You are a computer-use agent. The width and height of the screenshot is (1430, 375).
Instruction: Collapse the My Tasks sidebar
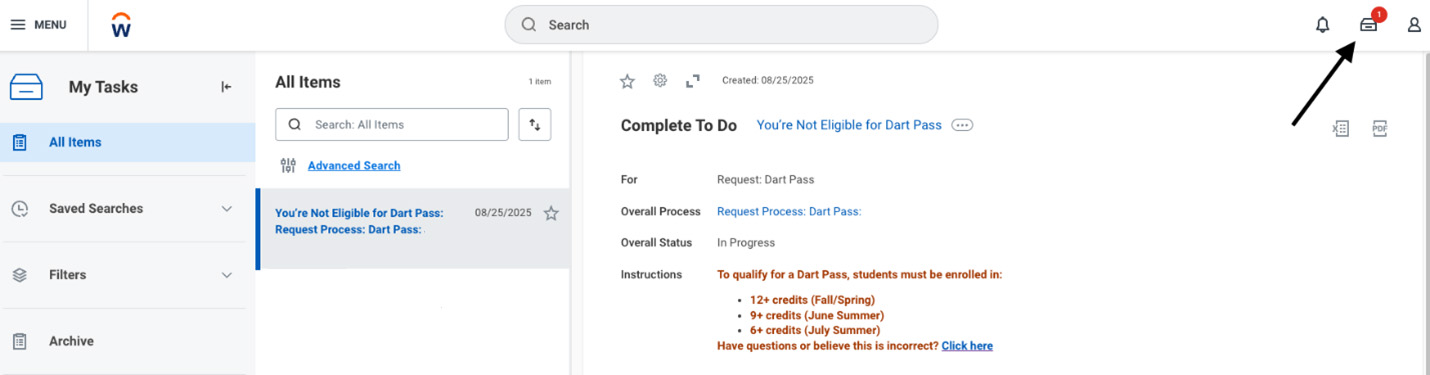coord(226,87)
